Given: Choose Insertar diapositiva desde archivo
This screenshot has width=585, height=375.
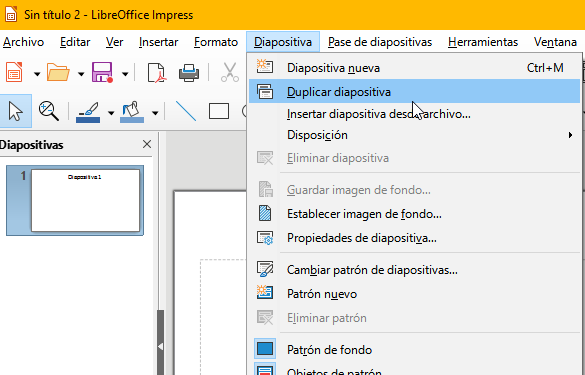Looking at the screenshot, I should pos(414,114).
